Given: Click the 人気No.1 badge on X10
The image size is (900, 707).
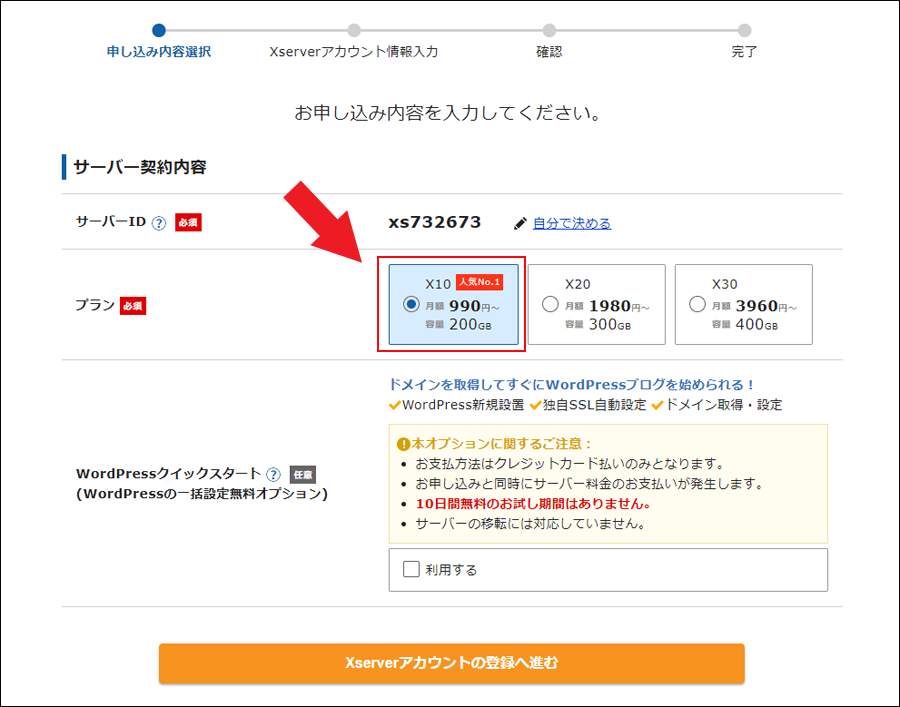Looking at the screenshot, I should [x=479, y=282].
